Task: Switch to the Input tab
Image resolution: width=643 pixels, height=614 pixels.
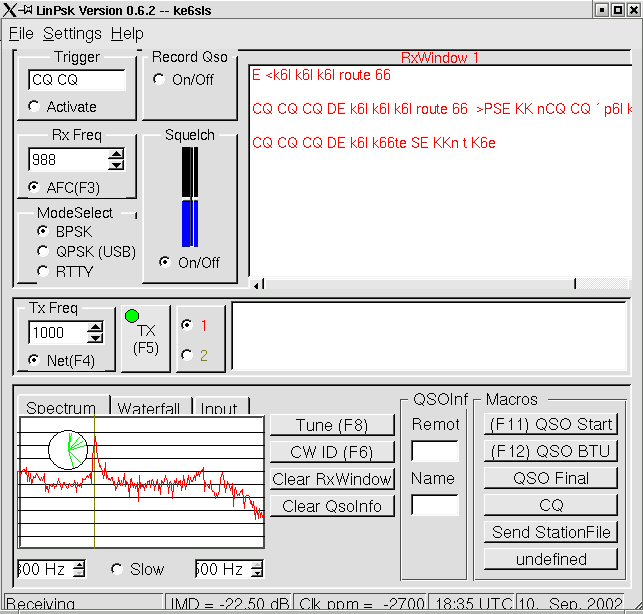Action: coord(219,408)
